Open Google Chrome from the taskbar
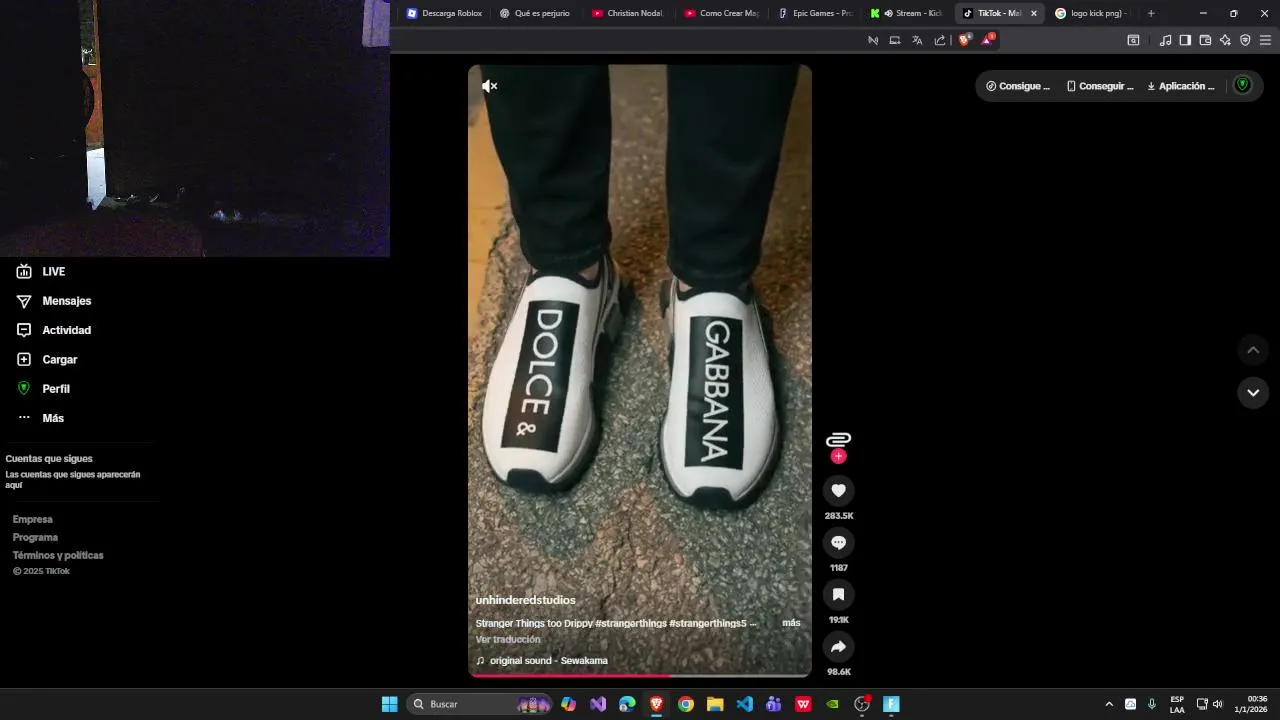 pos(686,704)
